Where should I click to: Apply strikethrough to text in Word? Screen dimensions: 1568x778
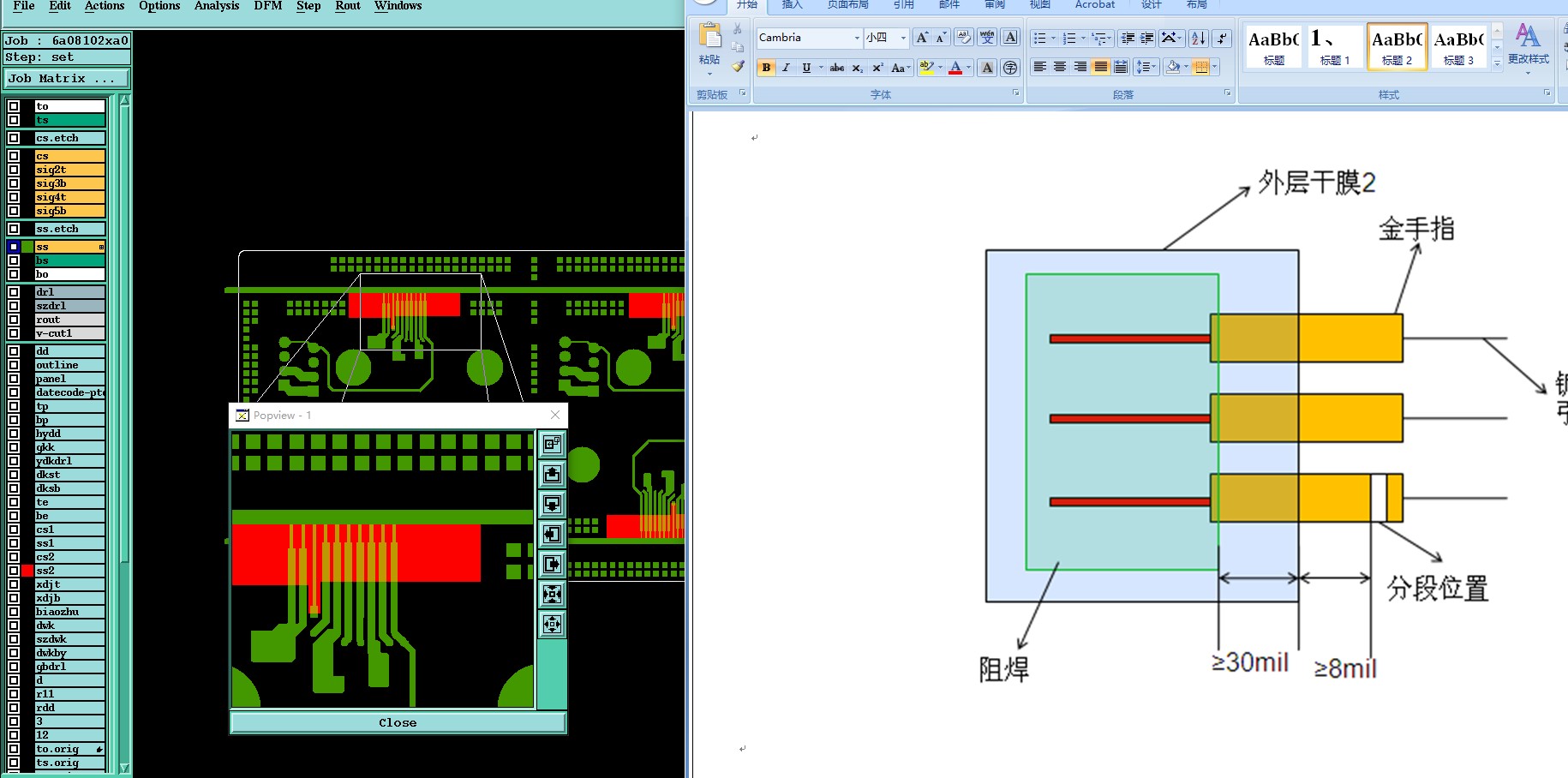pyautogui.click(x=837, y=68)
